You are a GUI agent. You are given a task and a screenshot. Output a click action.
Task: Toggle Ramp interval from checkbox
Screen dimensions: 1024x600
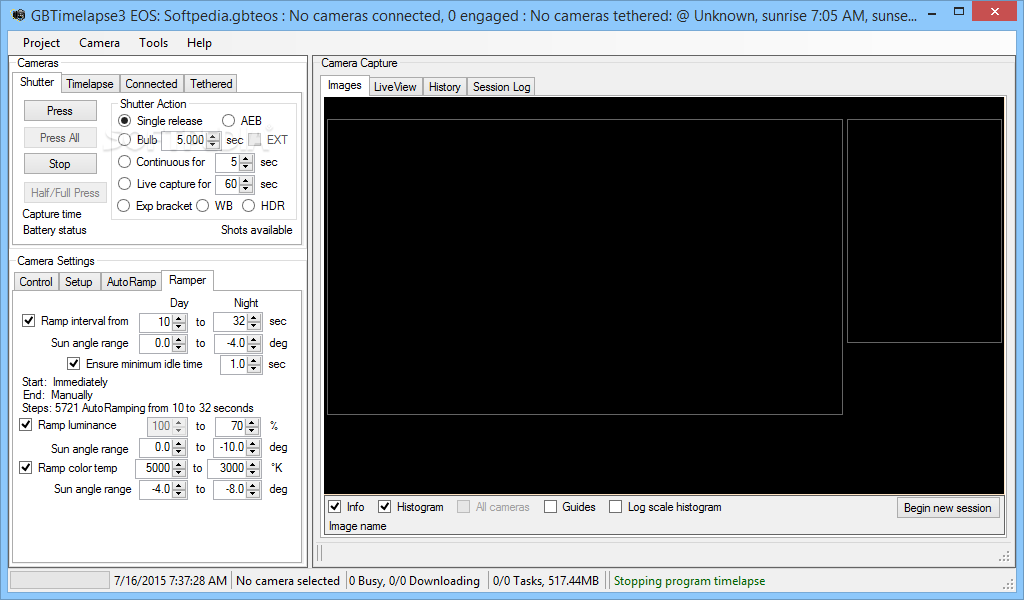[x=28, y=321]
